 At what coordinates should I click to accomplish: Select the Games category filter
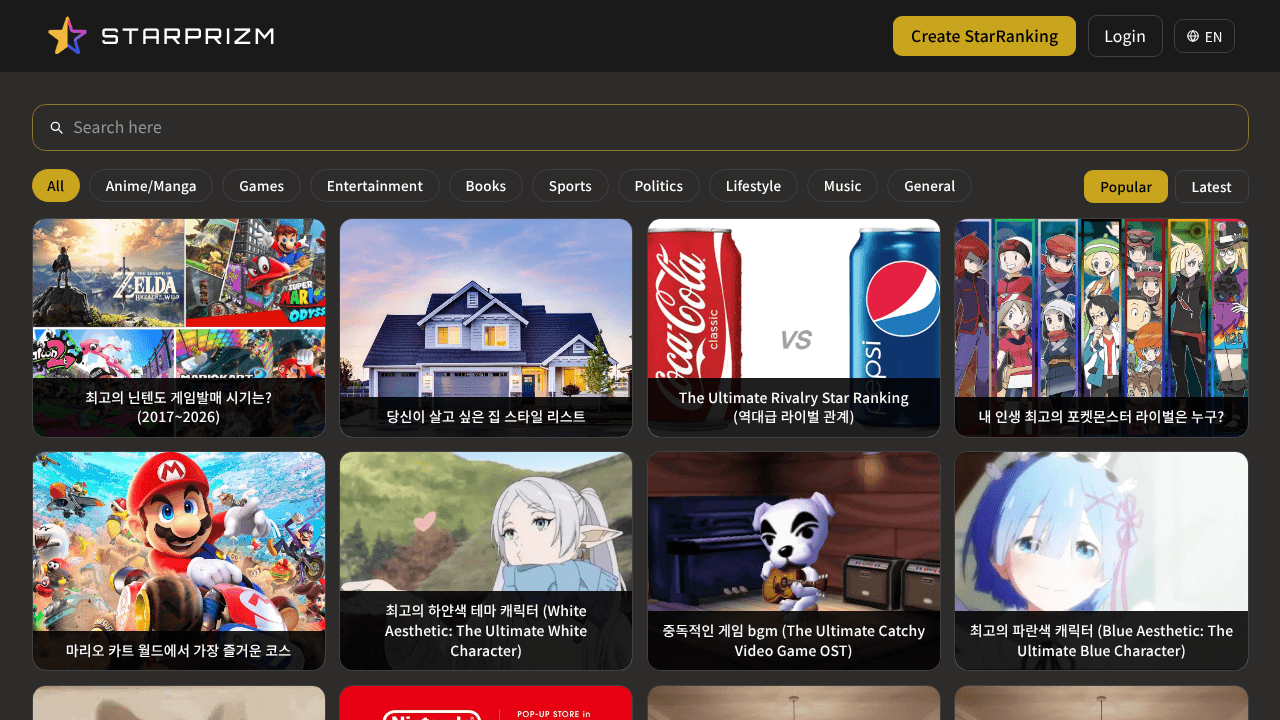pos(262,186)
